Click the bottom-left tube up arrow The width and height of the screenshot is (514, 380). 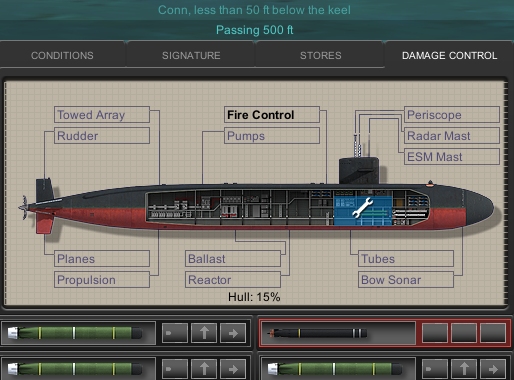click(x=204, y=369)
